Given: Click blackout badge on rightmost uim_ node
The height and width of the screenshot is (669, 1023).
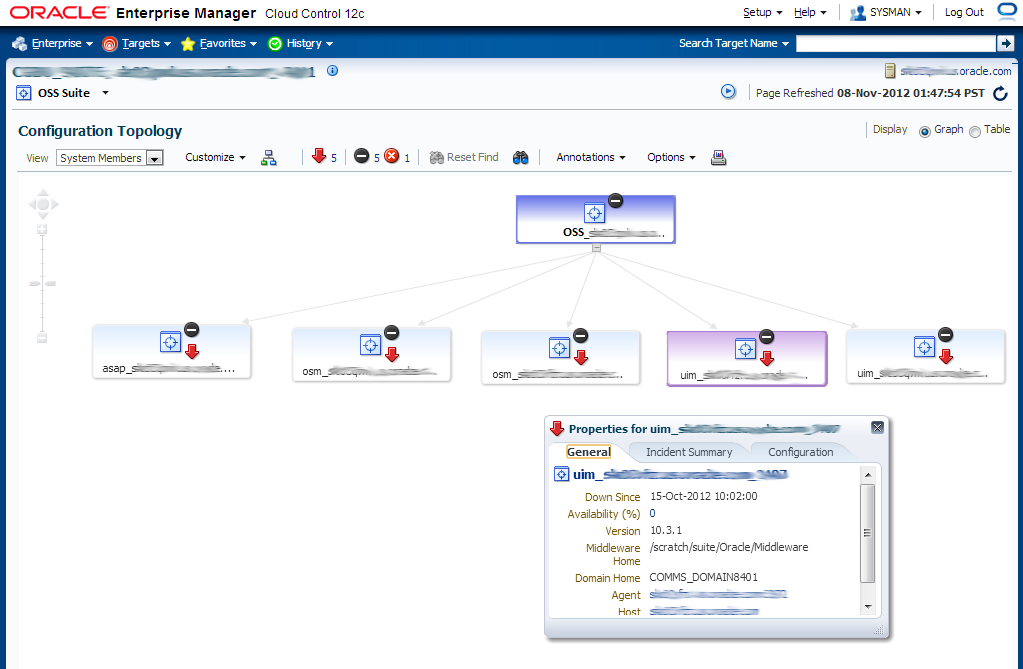Looking at the screenshot, I should (x=946, y=335).
